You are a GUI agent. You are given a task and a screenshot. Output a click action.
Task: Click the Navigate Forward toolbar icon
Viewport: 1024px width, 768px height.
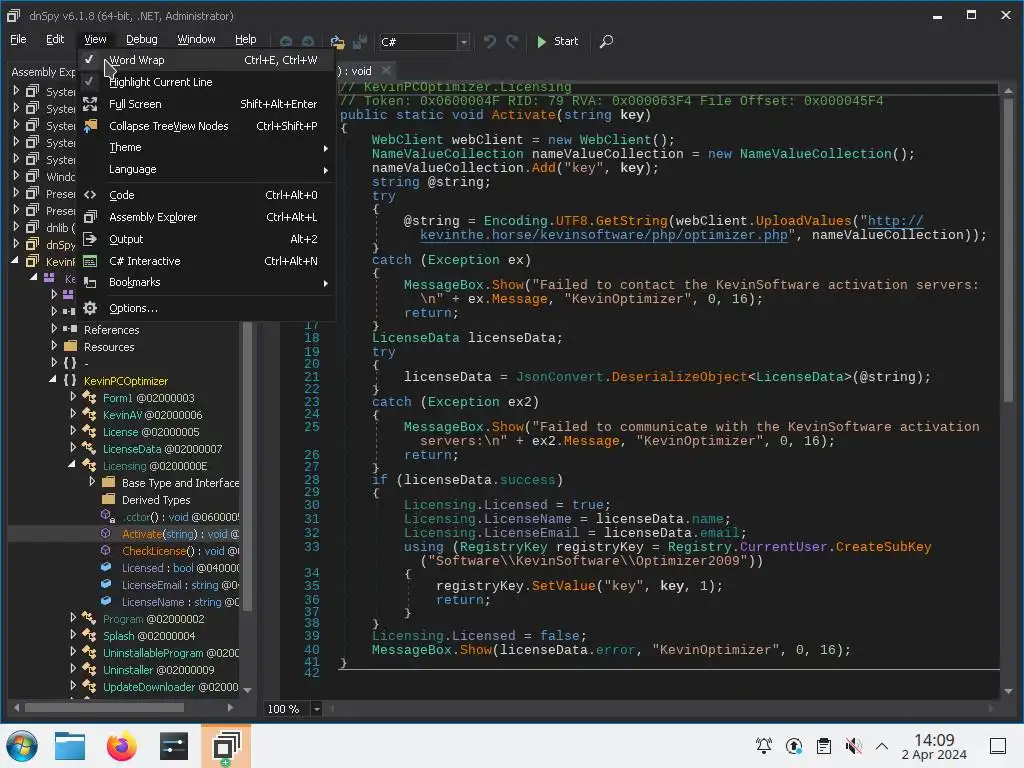(x=308, y=42)
